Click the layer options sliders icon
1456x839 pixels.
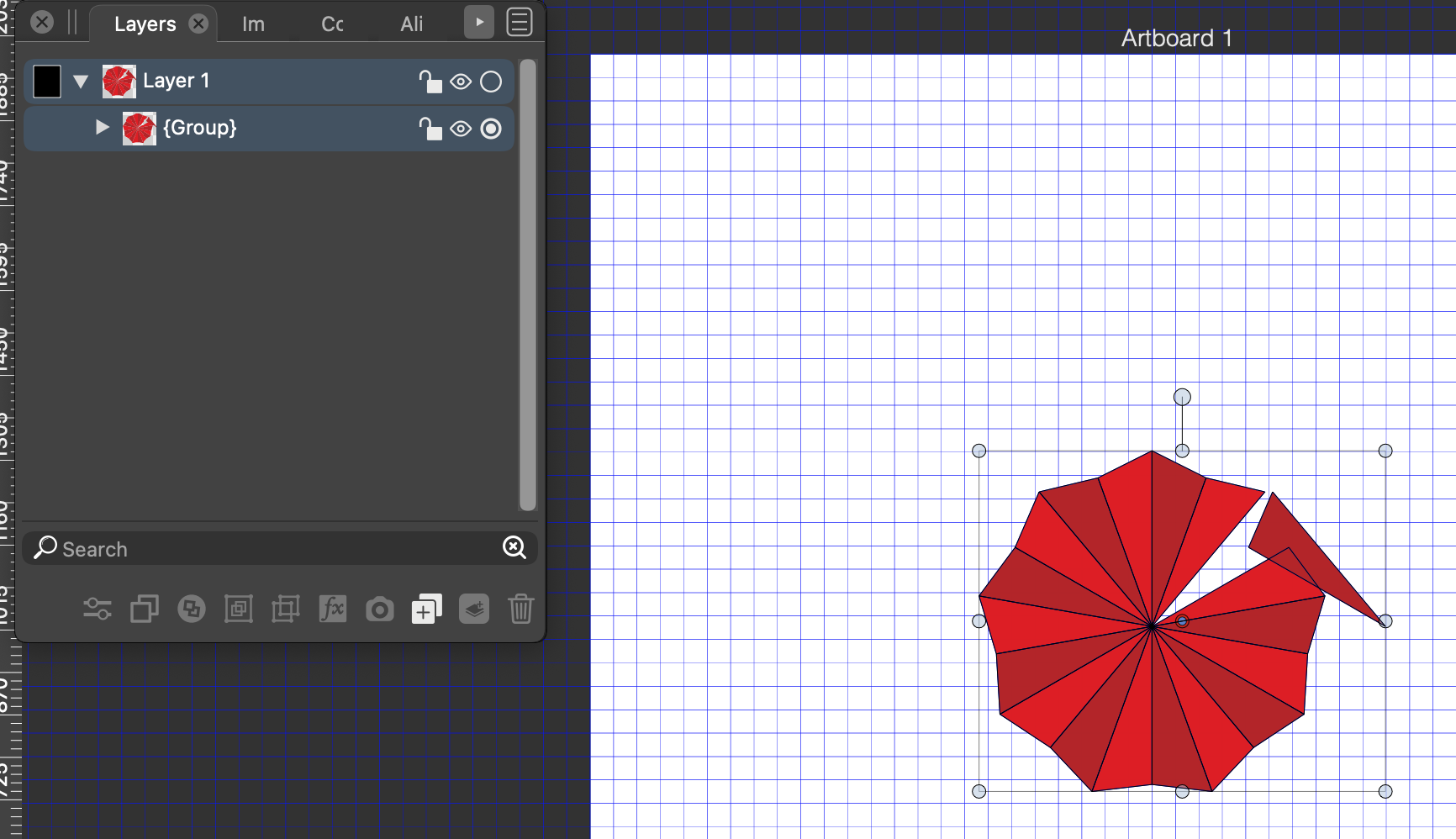tap(98, 609)
